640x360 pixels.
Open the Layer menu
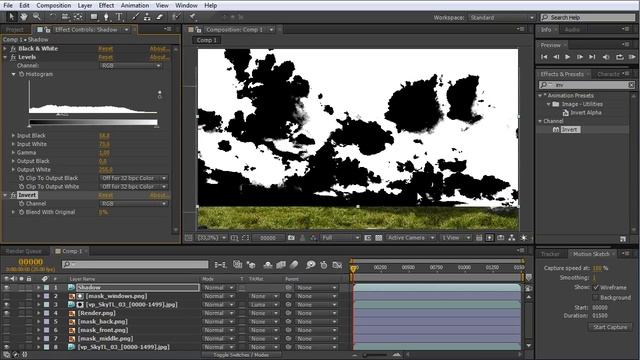pos(84,5)
